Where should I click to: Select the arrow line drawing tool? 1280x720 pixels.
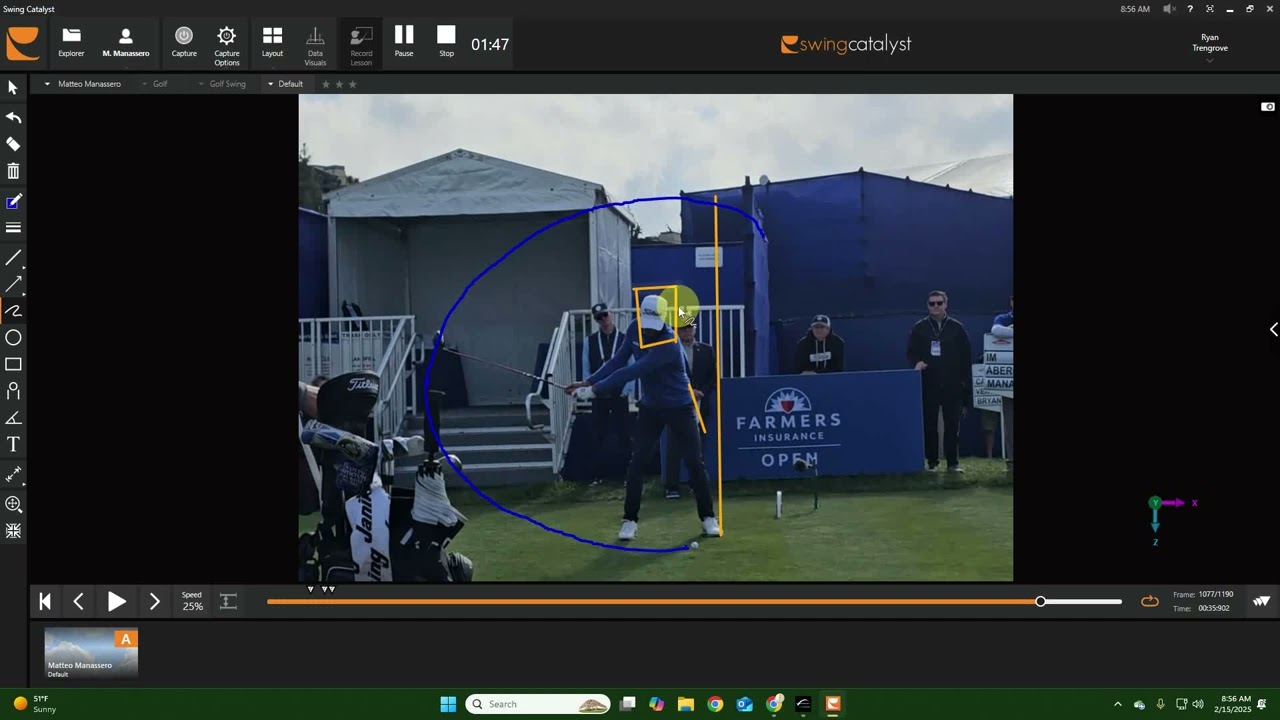pyautogui.click(x=13, y=285)
